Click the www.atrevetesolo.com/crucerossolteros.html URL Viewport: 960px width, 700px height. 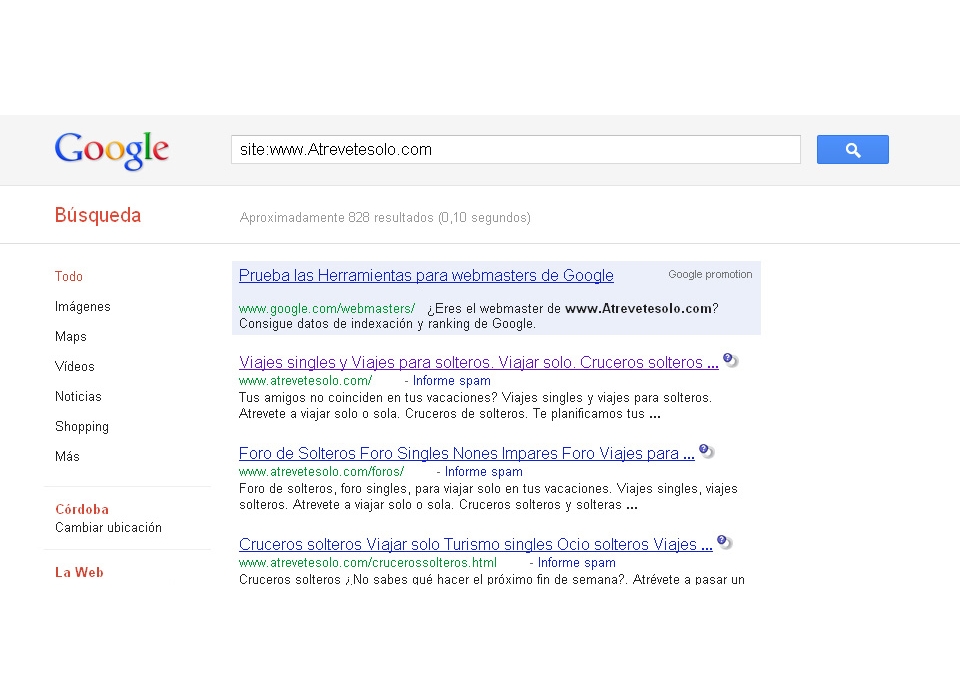tap(368, 563)
